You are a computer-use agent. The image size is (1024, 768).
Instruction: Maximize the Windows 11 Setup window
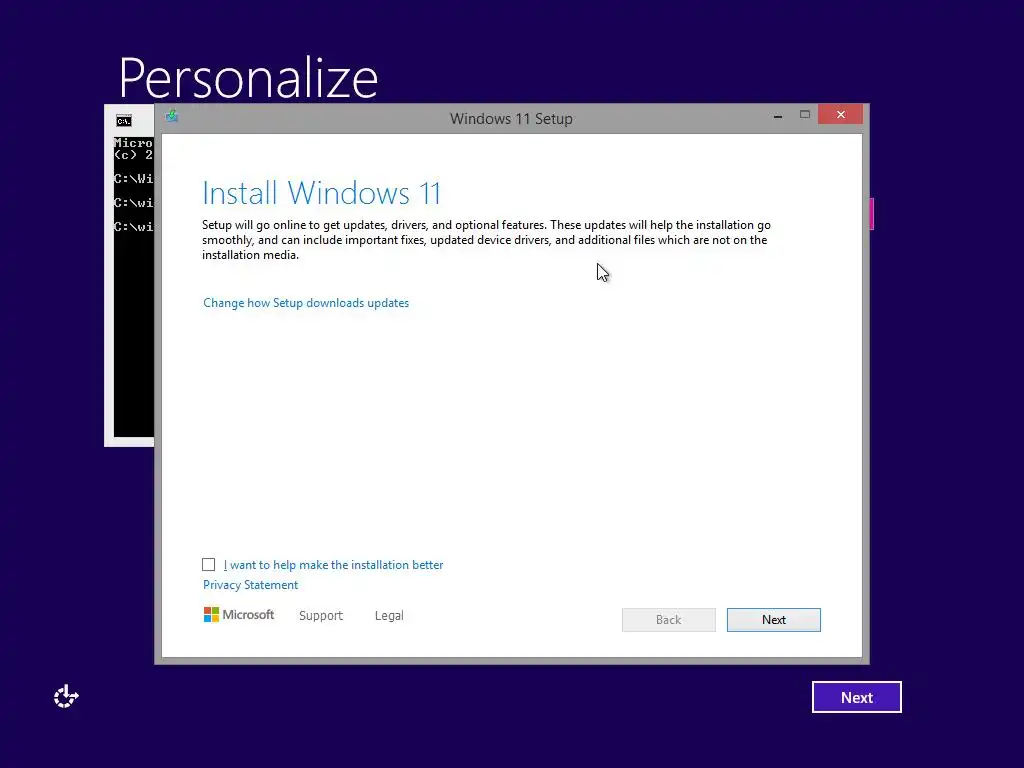805,115
